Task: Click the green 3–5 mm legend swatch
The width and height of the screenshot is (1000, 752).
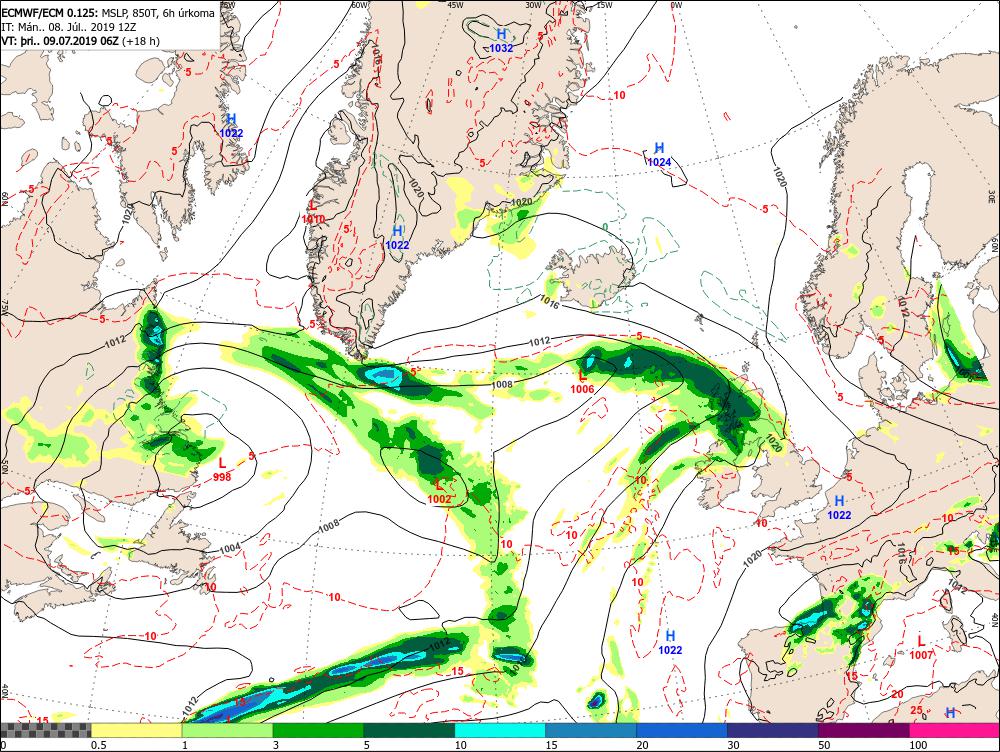Action: tap(318, 730)
